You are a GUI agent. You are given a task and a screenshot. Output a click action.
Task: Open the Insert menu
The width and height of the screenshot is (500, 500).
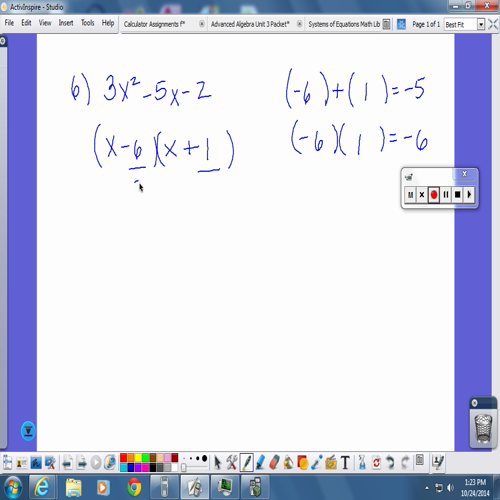[66, 23]
